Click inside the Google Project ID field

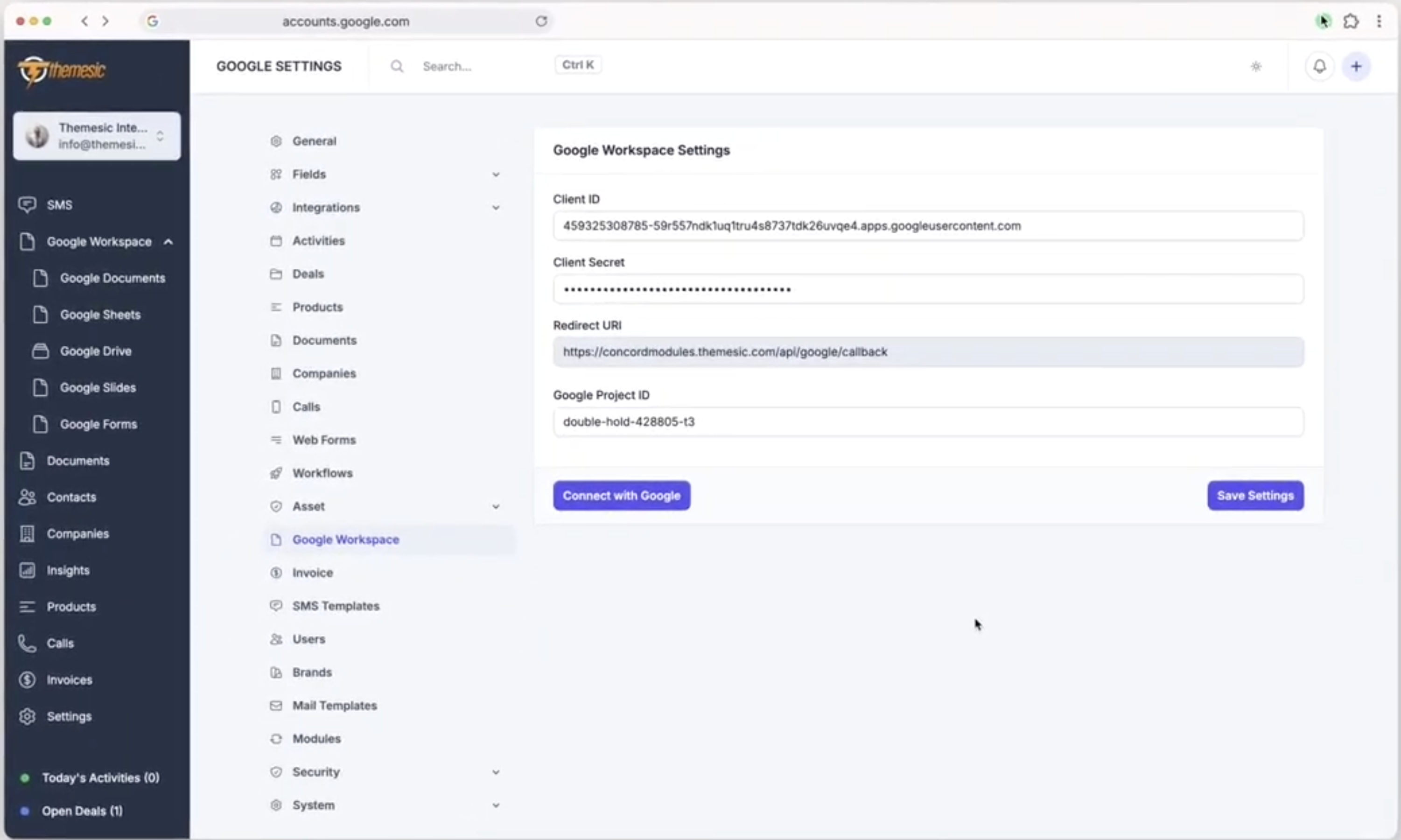(x=927, y=421)
